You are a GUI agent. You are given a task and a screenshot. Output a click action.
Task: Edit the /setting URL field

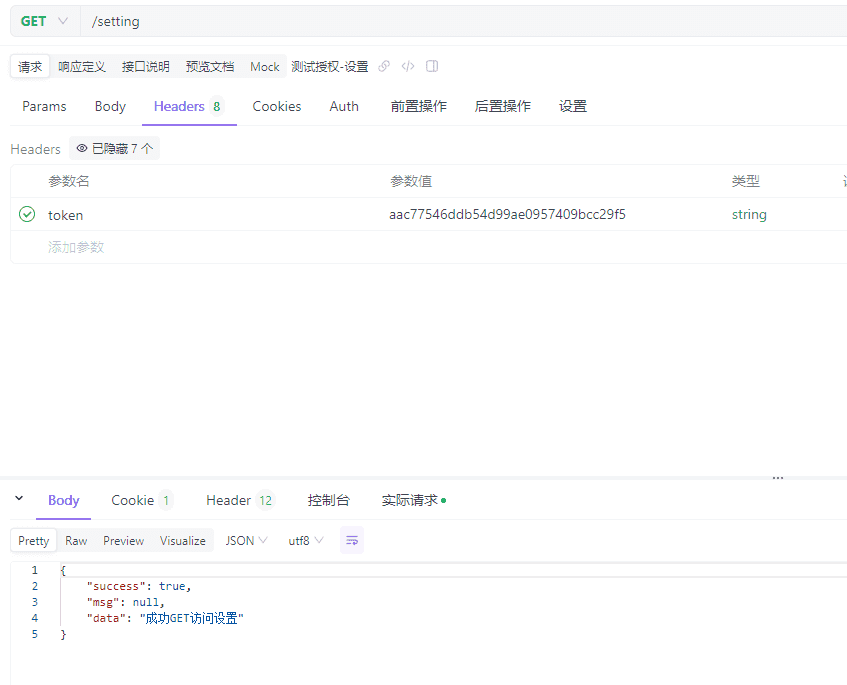(463, 22)
